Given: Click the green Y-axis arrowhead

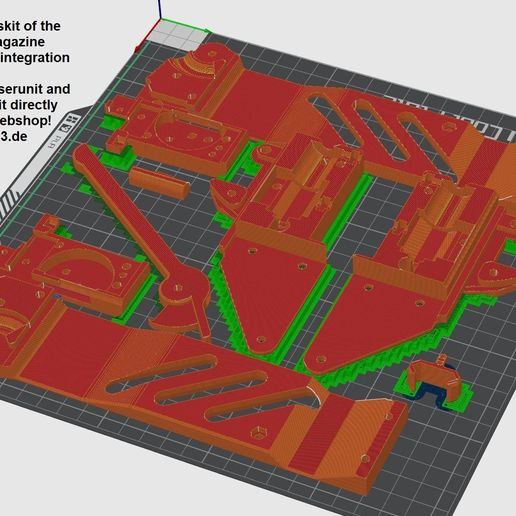Looking at the screenshot, I should point(208,31).
